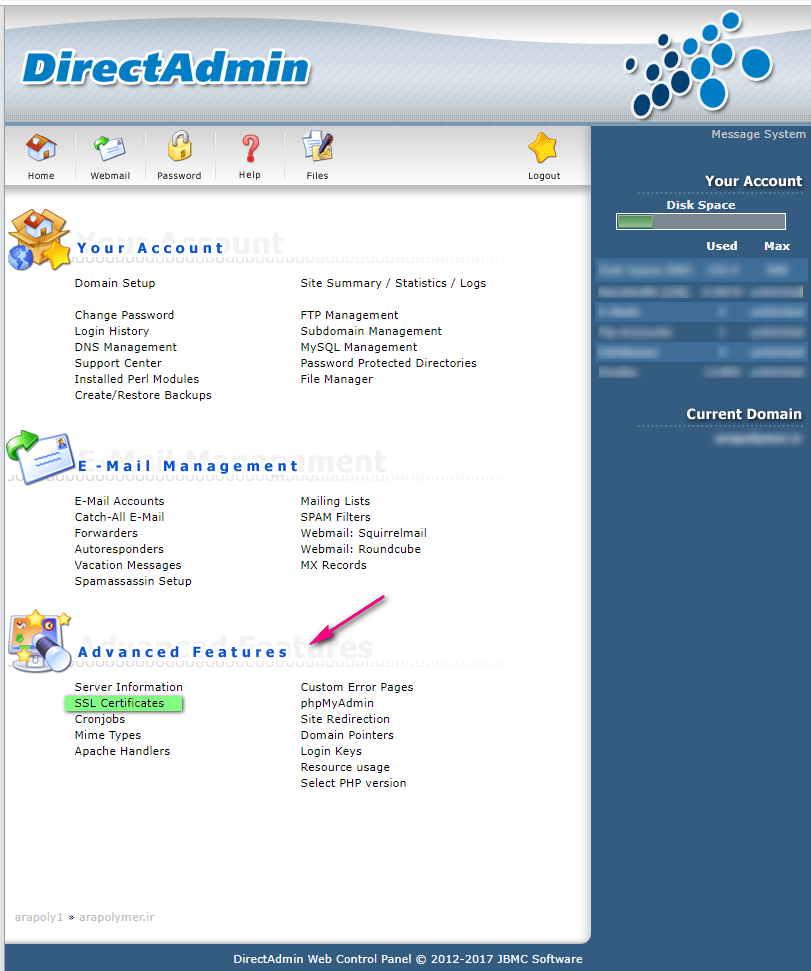
Task: Open Cronjobs link
Action: [x=100, y=720]
